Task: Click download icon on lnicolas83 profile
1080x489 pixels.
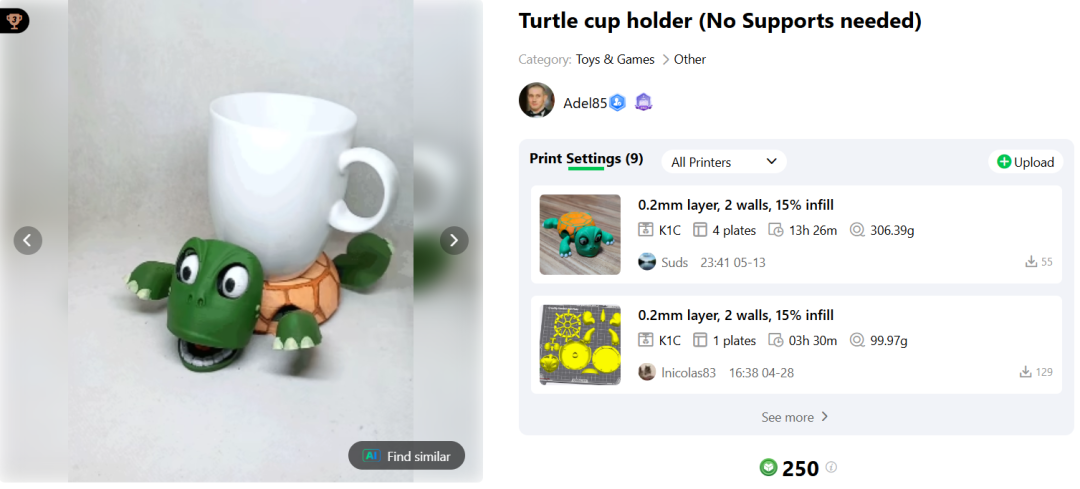Action: (x=1026, y=372)
